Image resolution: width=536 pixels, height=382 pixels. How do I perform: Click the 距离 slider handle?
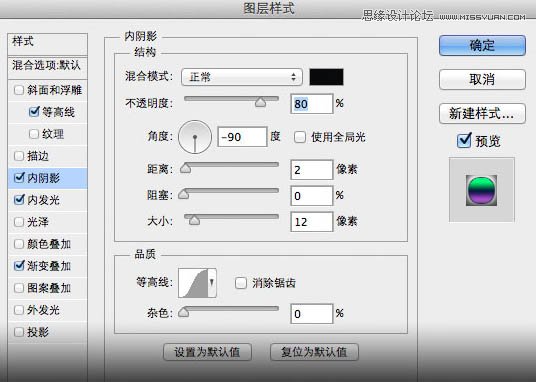[186, 168]
